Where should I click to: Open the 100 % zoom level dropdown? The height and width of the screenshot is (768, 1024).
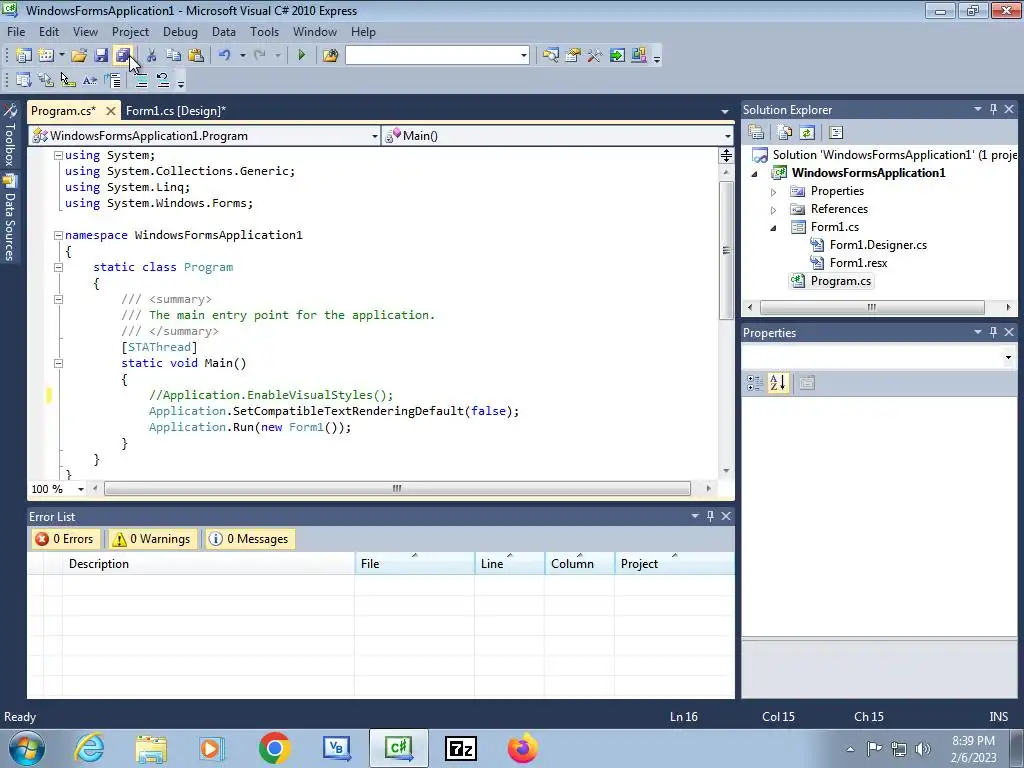click(x=81, y=489)
